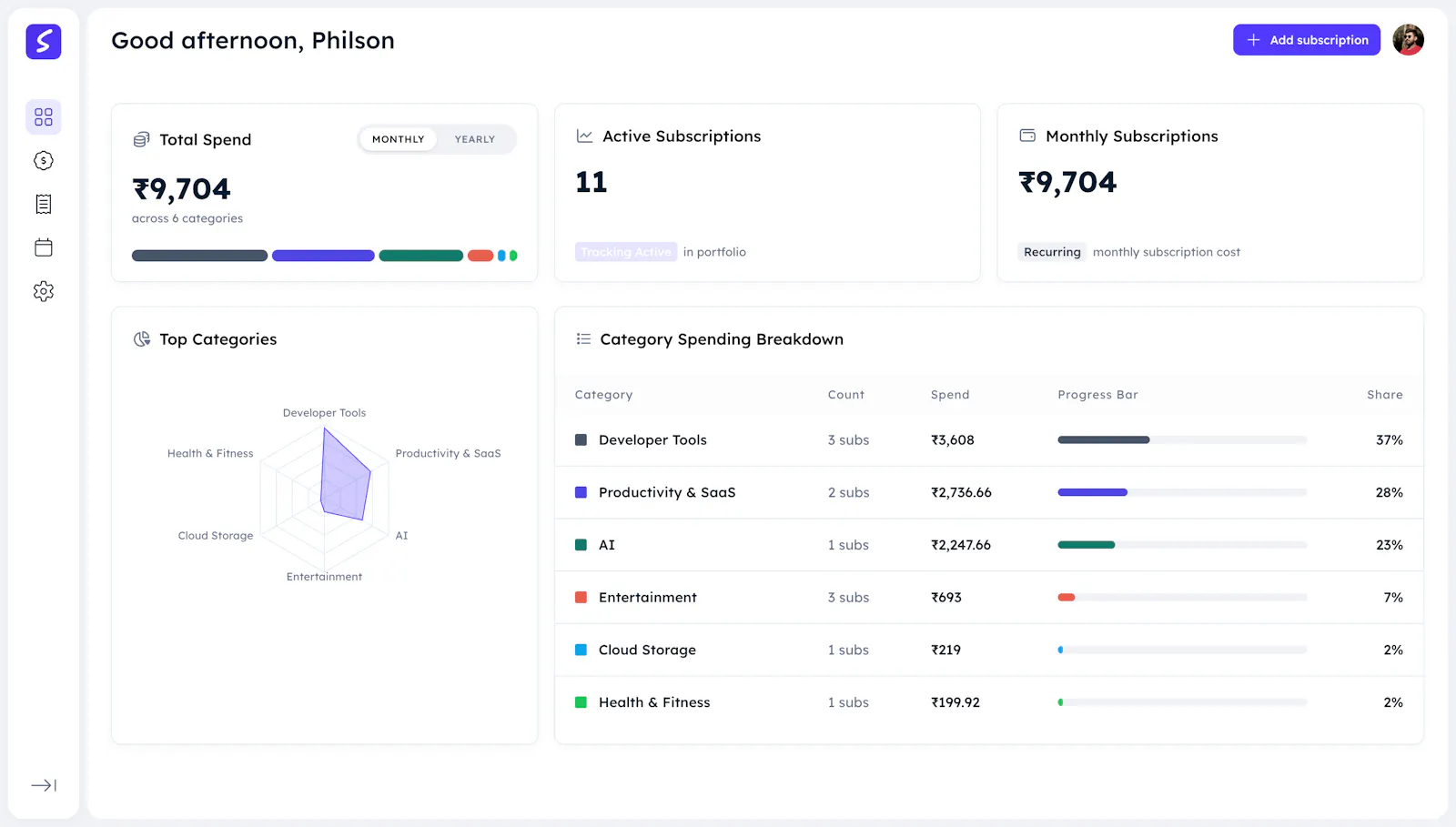This screenshot has width=1456, height=827.
Task: Click the 23% share value
Action: click(1390, 545)
